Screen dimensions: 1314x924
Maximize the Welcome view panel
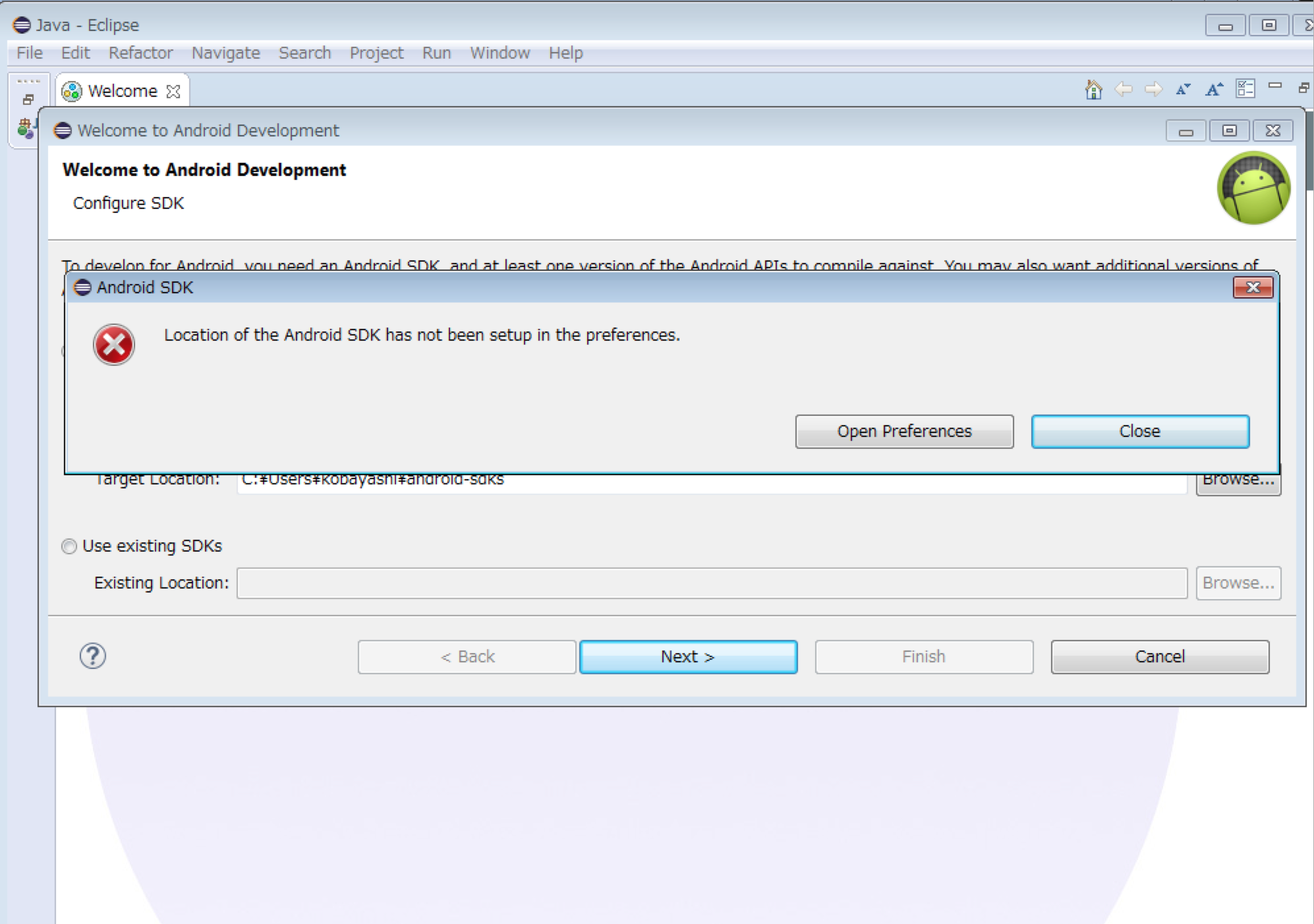click(1303, 87)
